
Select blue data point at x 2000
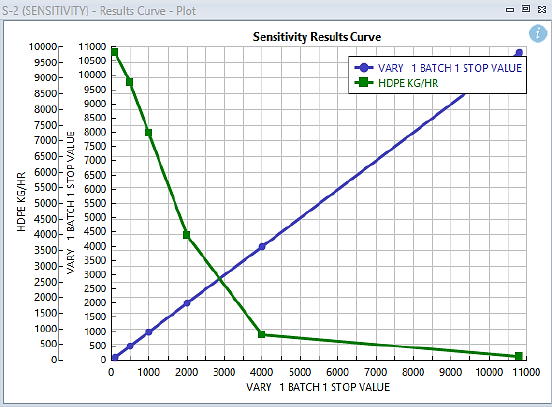click(x=187, y=303)
